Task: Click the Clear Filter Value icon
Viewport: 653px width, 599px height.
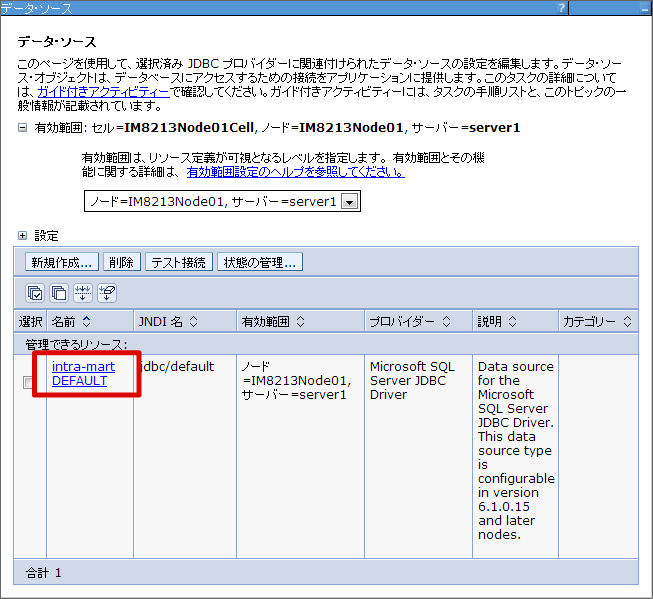Action: tap(106, 293)
